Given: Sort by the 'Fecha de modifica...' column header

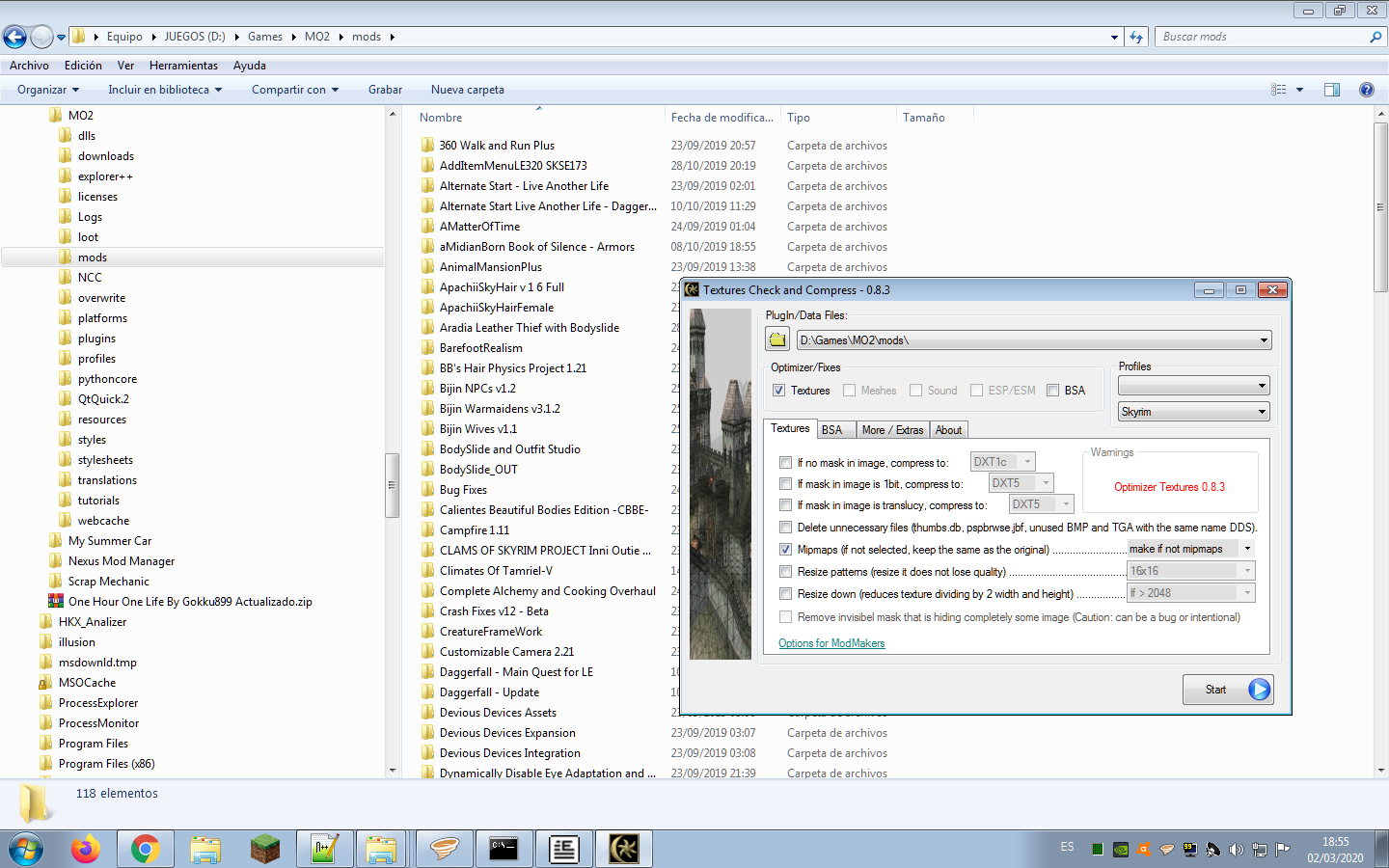Looking at the screenshot, I should (722, 118).
